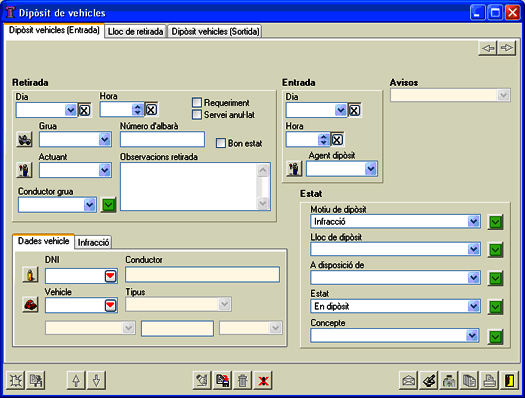This screenshot has height=398, width=525.
Task: Enable the Requeriment checkbox
Action: click(197, 102)
